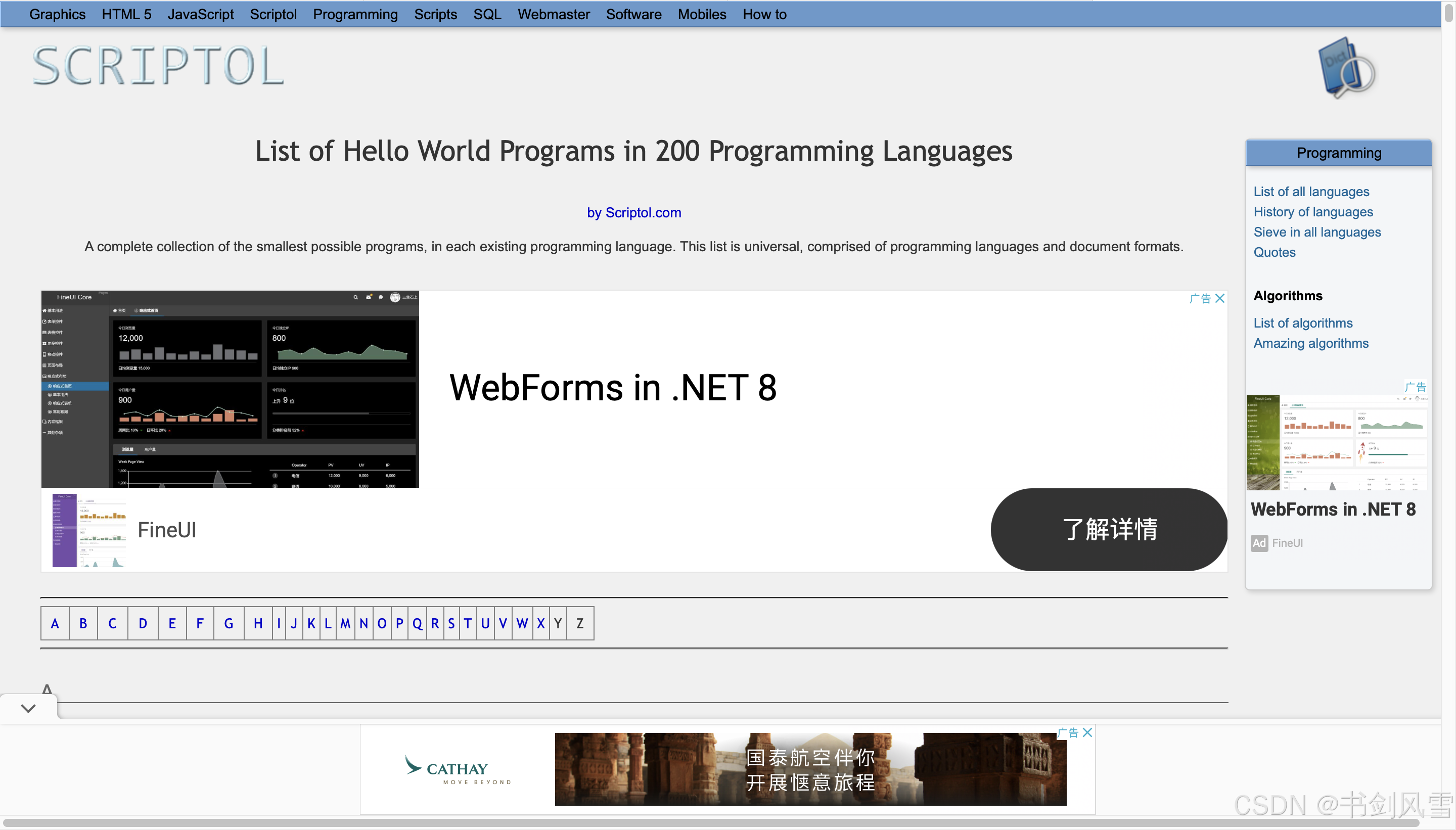Close the FineUI banner advertisement

pyautogui.click(x=1220, y=298)
